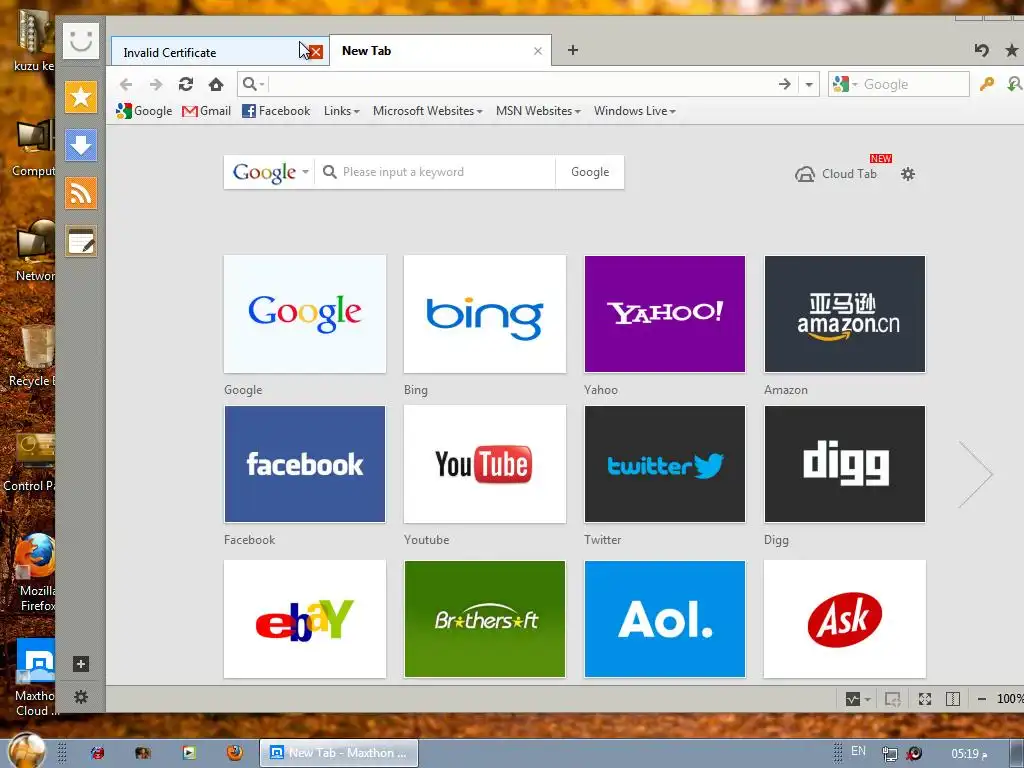The image size is (1024, 768).
Task: Open the Google quick dial tile
Action: [305, 314]
